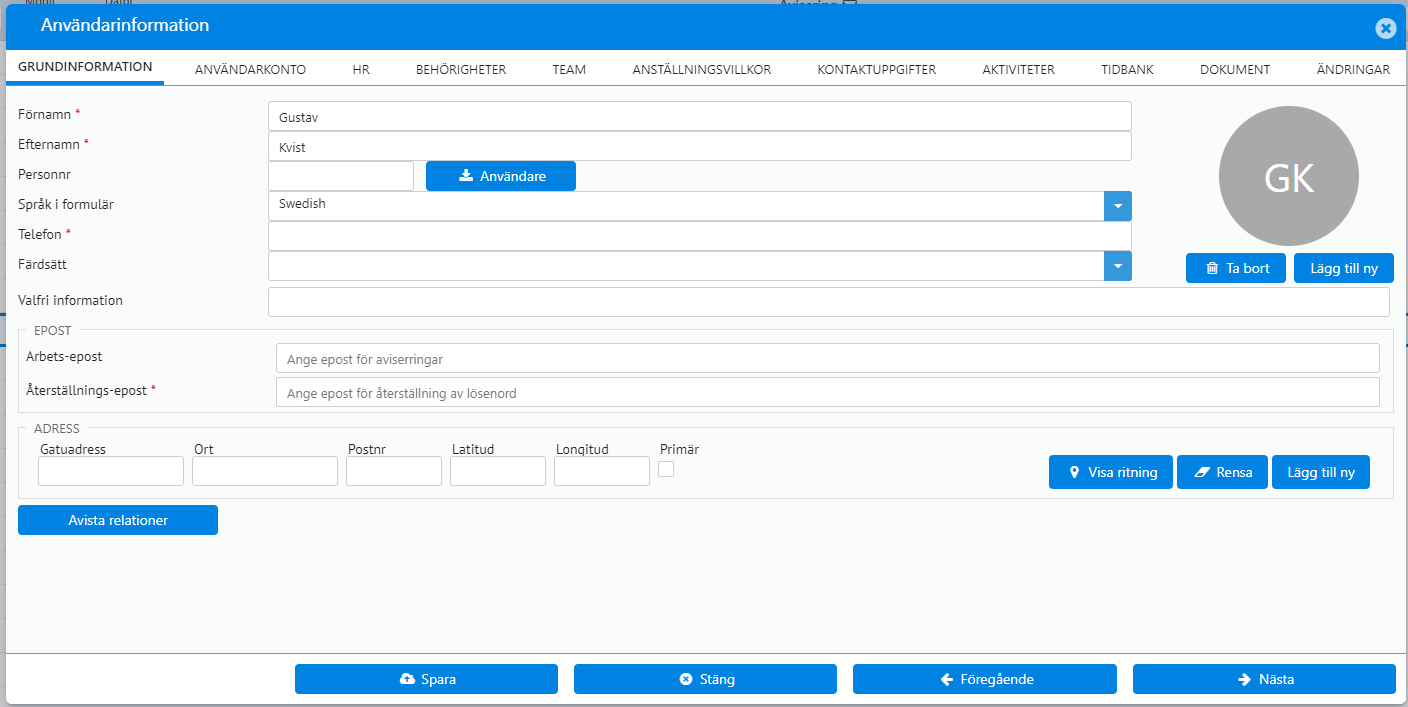
Task: Click the Stäng button
Action: [705, 679]
